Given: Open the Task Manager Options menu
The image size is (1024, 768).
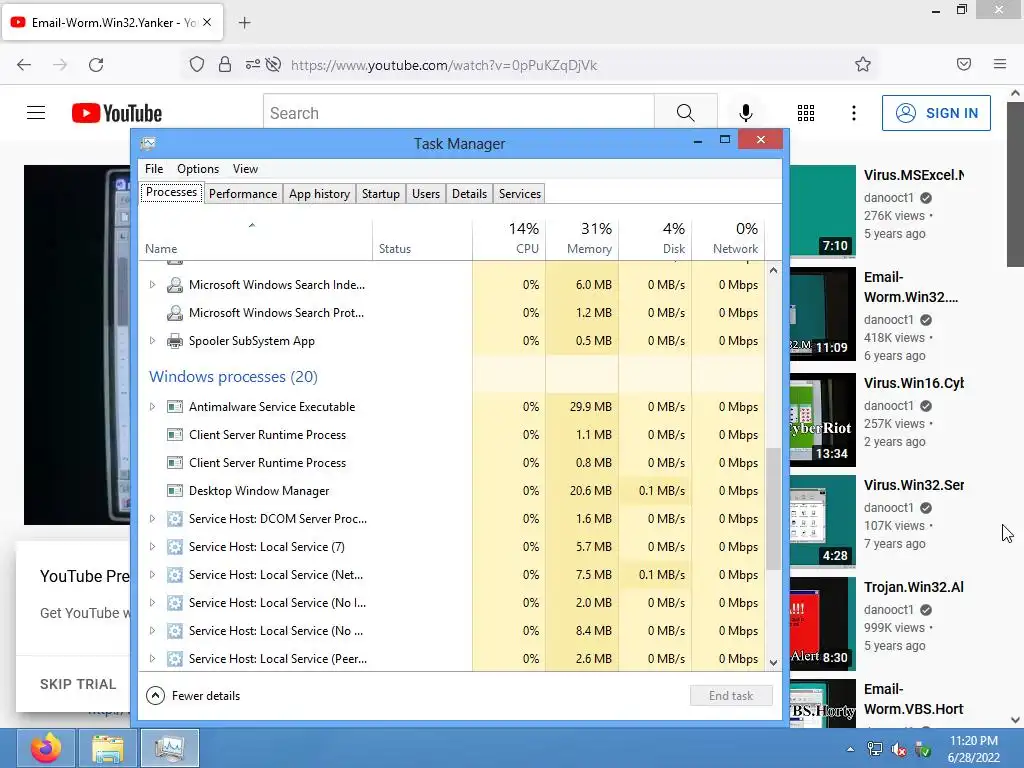Looking at the screenshot, I should click(198, 168).
